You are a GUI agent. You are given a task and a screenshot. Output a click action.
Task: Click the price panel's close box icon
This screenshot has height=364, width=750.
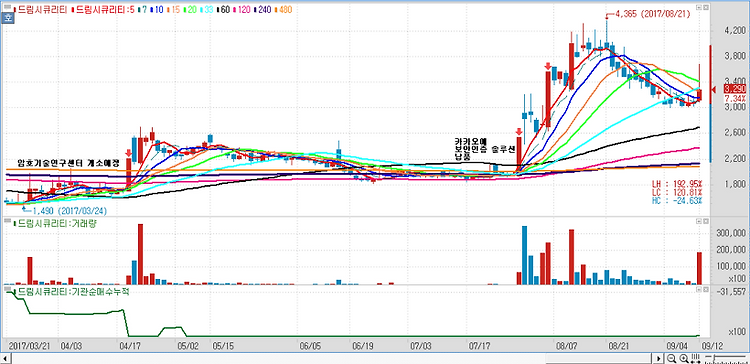[706, 8]
